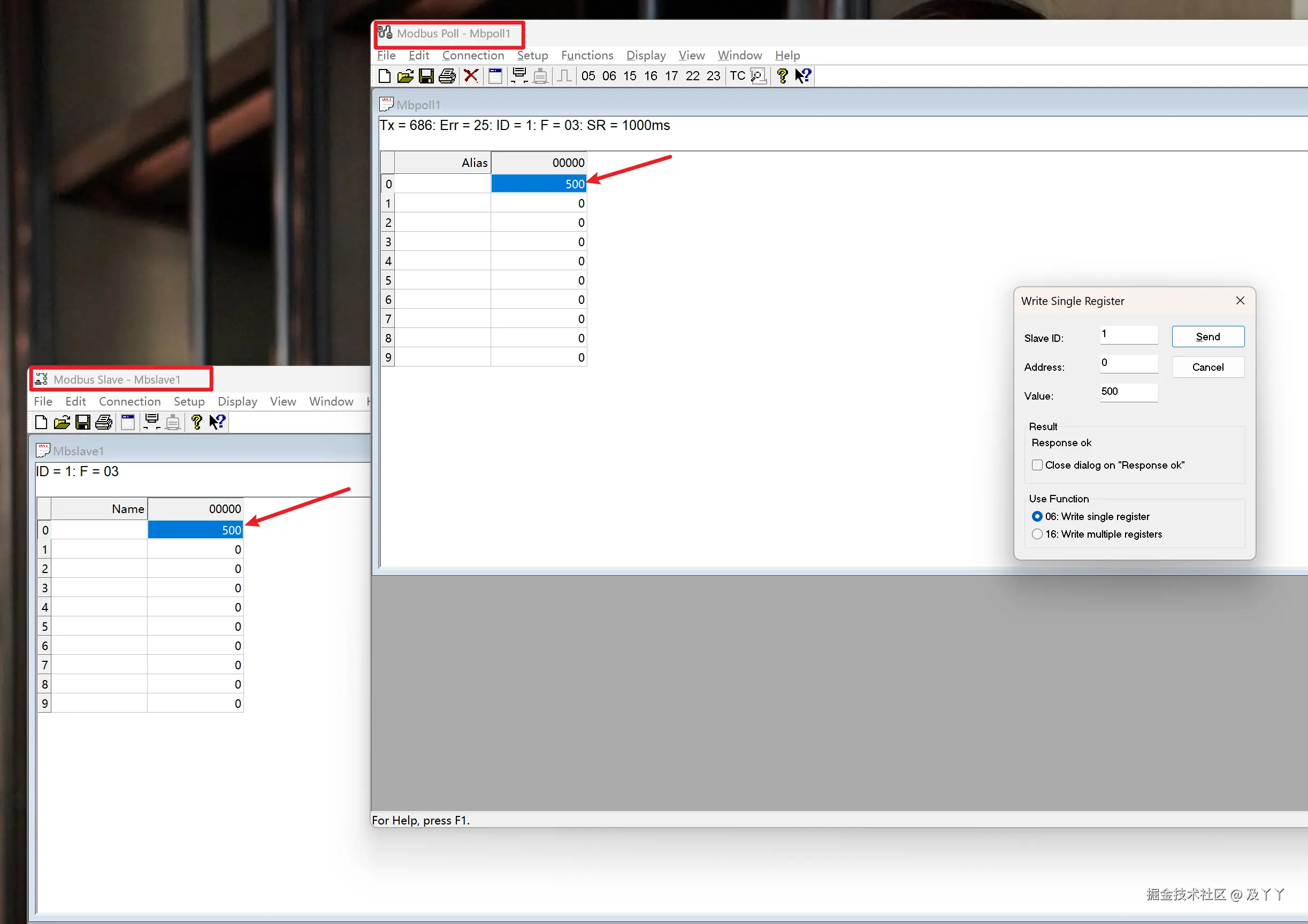Click What's This help icon in Modbus Poll
Image resolution: width=1308 pixels, height=924 pixels.
[804, 76]
